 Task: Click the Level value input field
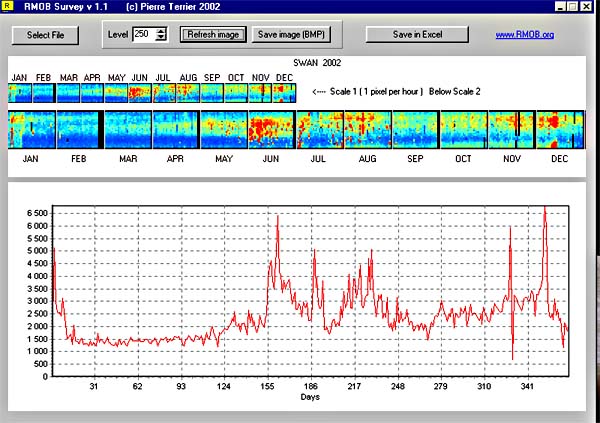tap(143, 34)
